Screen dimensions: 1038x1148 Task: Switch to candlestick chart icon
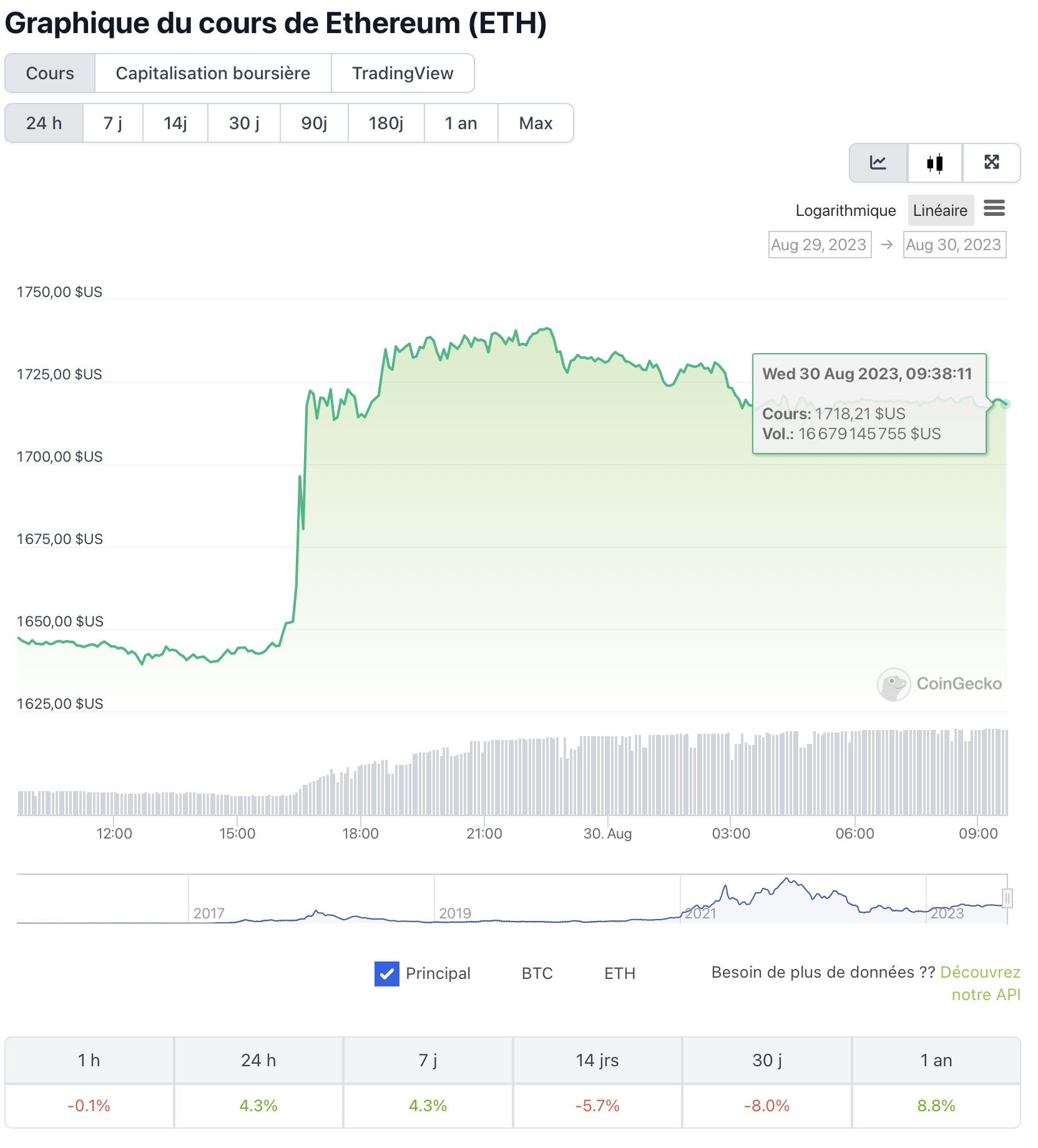[x=934, y=163]
